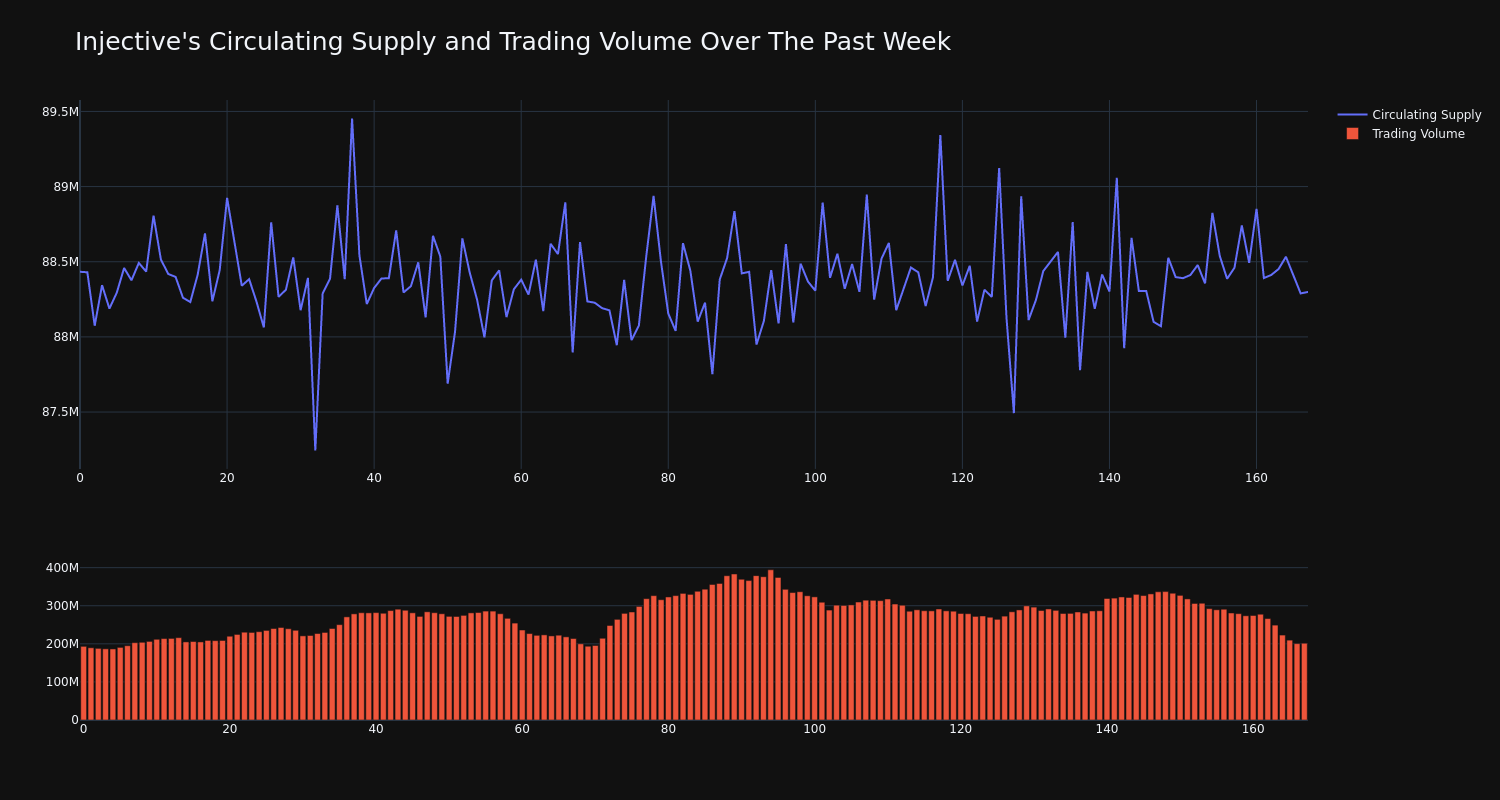Click the volume chart's 120 x-axis tick

(x=961, y=729)
